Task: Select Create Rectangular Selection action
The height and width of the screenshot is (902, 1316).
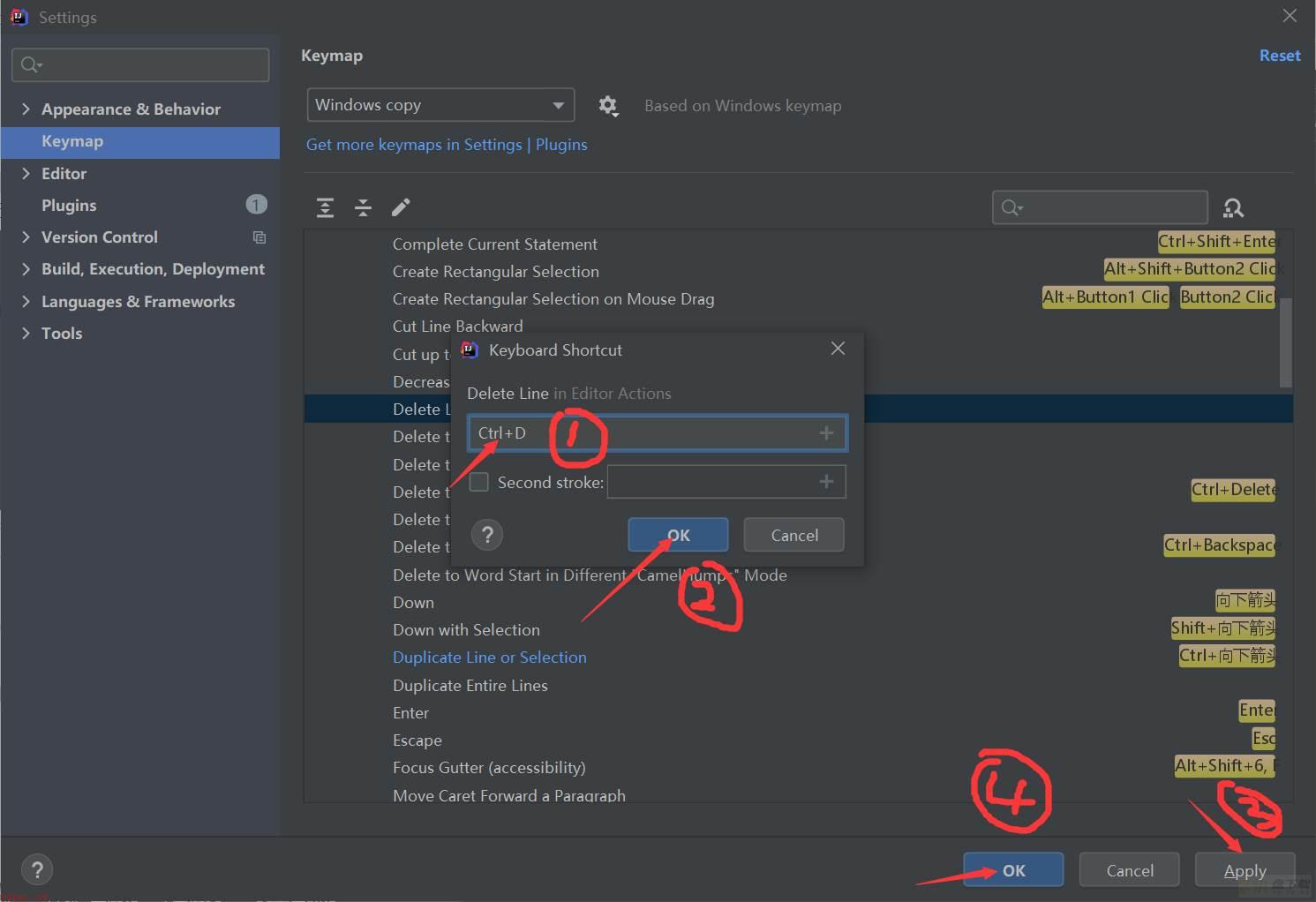Action: pyautogui.click(x=495, y=272)
